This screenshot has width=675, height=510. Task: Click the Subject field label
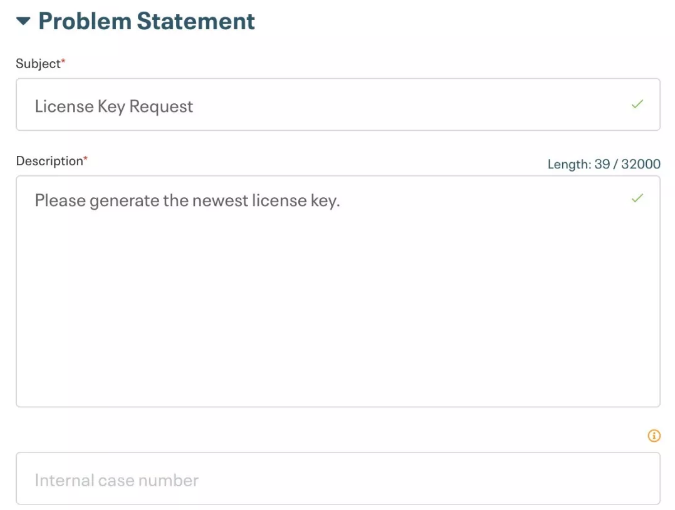pos(38,64)
